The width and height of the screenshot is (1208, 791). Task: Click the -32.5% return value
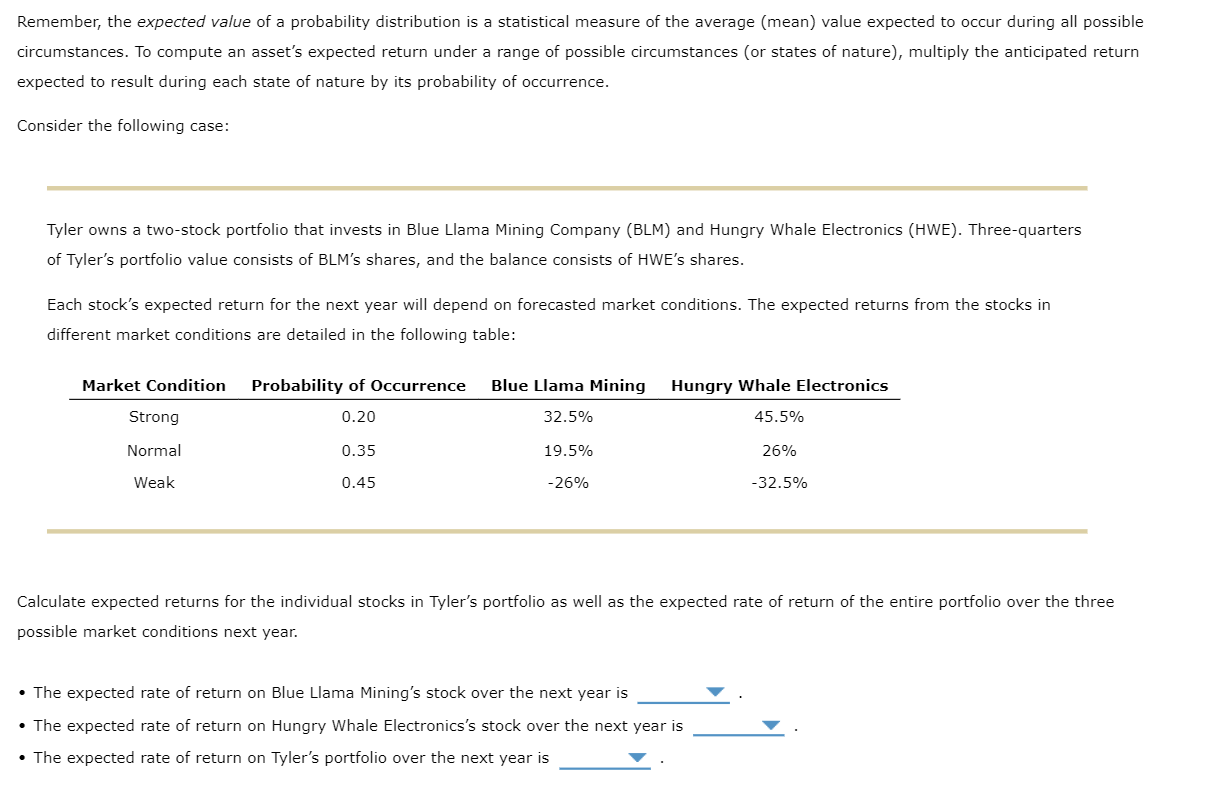point(778,483)
